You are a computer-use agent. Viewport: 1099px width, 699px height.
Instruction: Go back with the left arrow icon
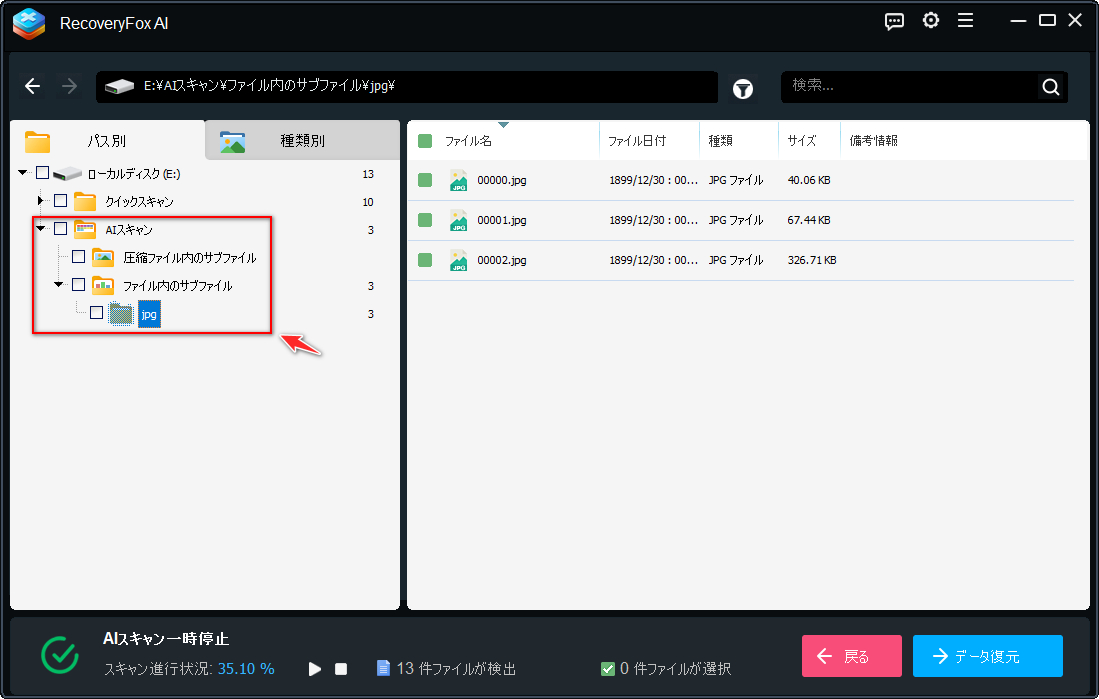tap(33, 86)
